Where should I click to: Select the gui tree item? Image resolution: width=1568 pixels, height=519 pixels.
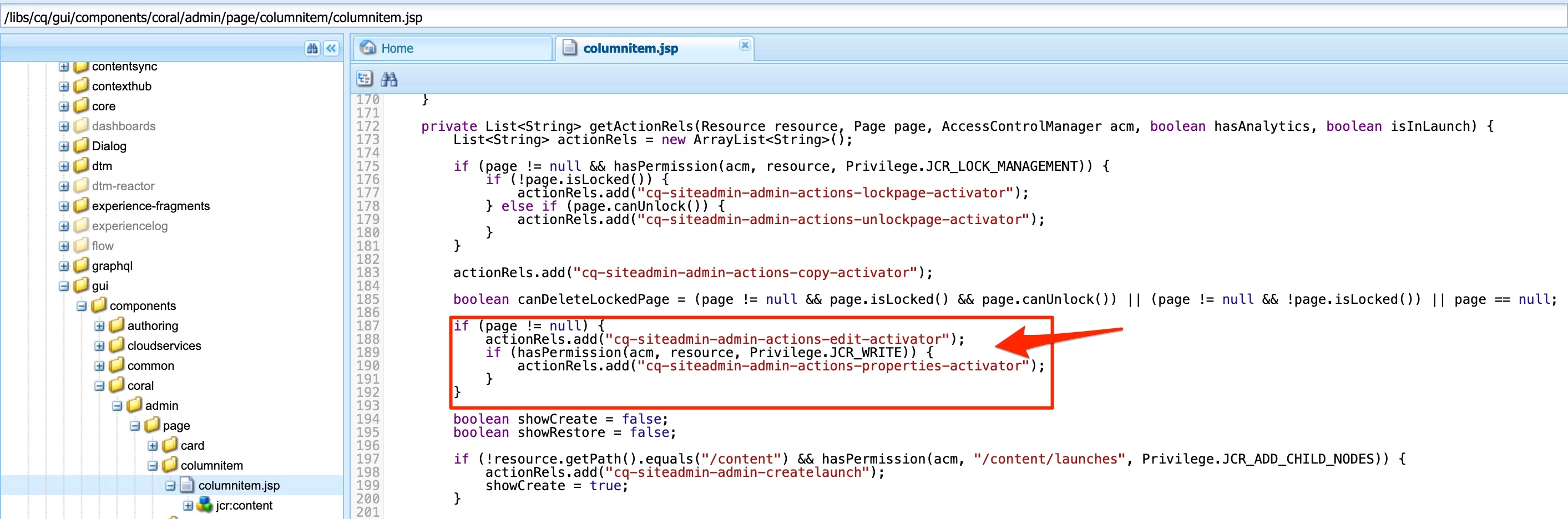[100, 286]
